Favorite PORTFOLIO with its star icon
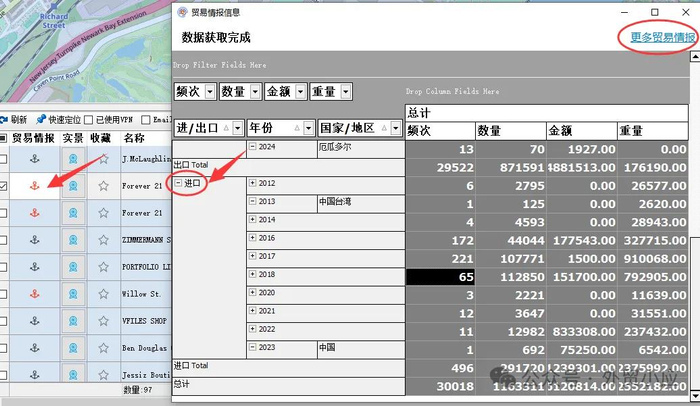The width and height of the screenshot is (700, 406). click(x=104, y=267)
